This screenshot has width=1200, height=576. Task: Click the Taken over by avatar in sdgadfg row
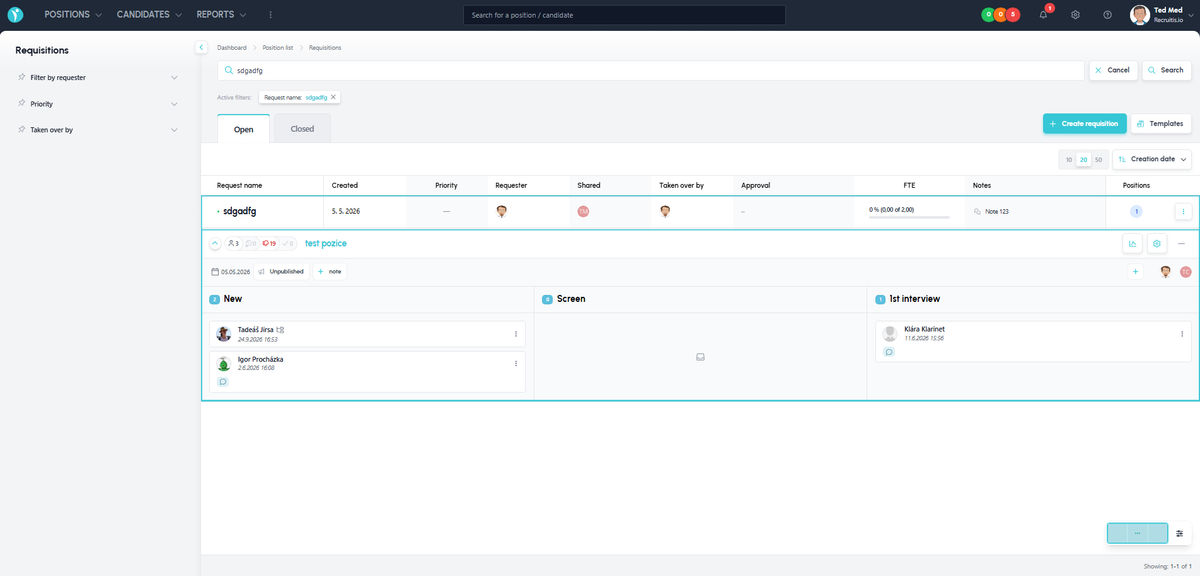click(666, 212)
